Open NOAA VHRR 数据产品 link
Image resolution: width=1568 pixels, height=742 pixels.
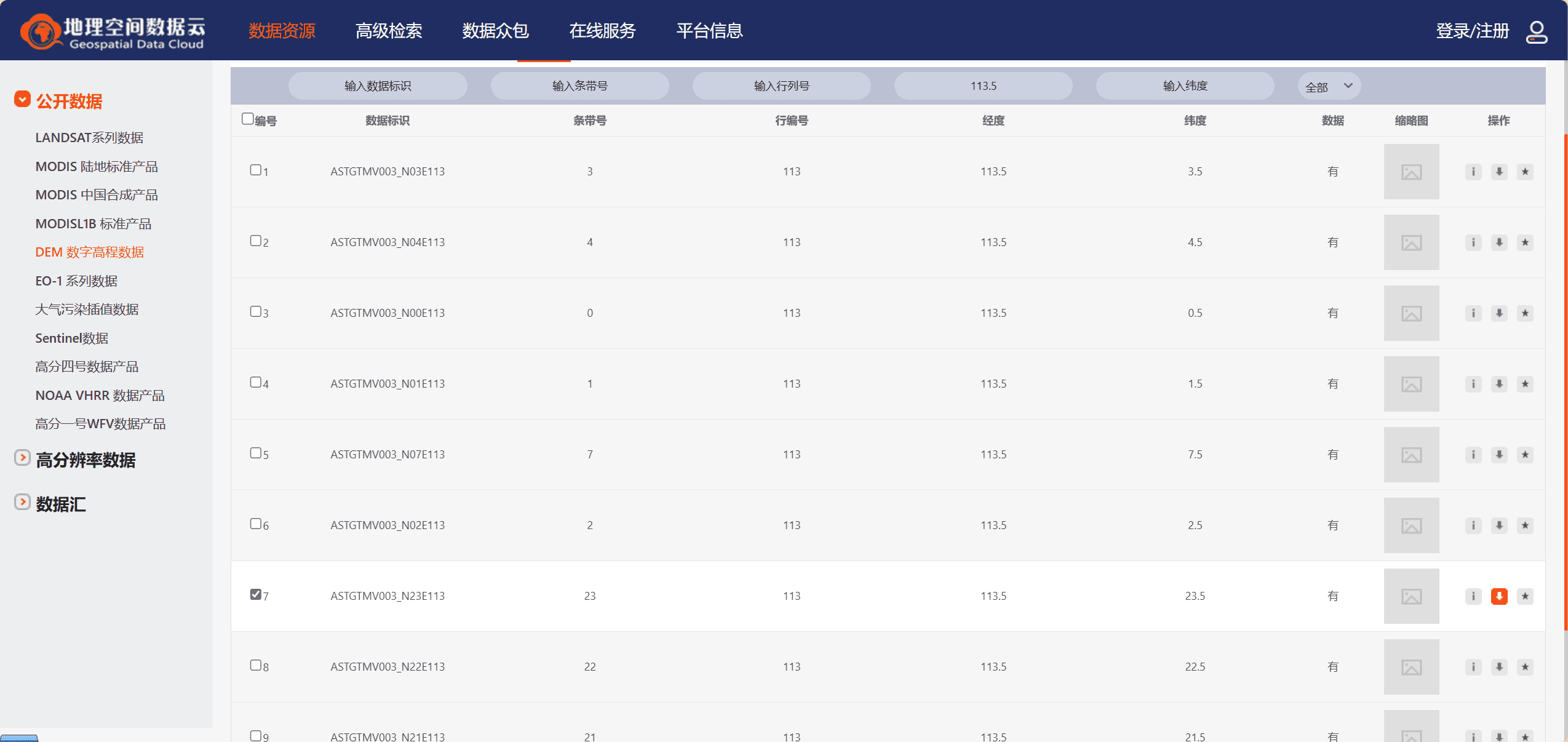100,396
